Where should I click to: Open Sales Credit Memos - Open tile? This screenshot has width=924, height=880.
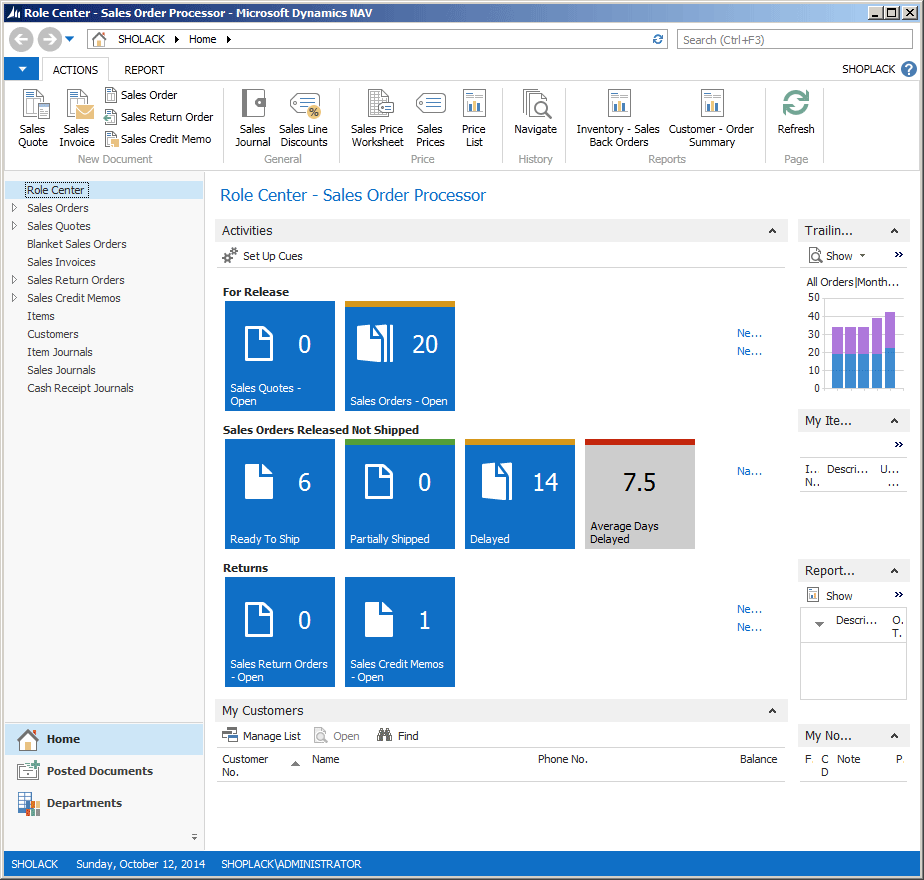pos(400,632)
